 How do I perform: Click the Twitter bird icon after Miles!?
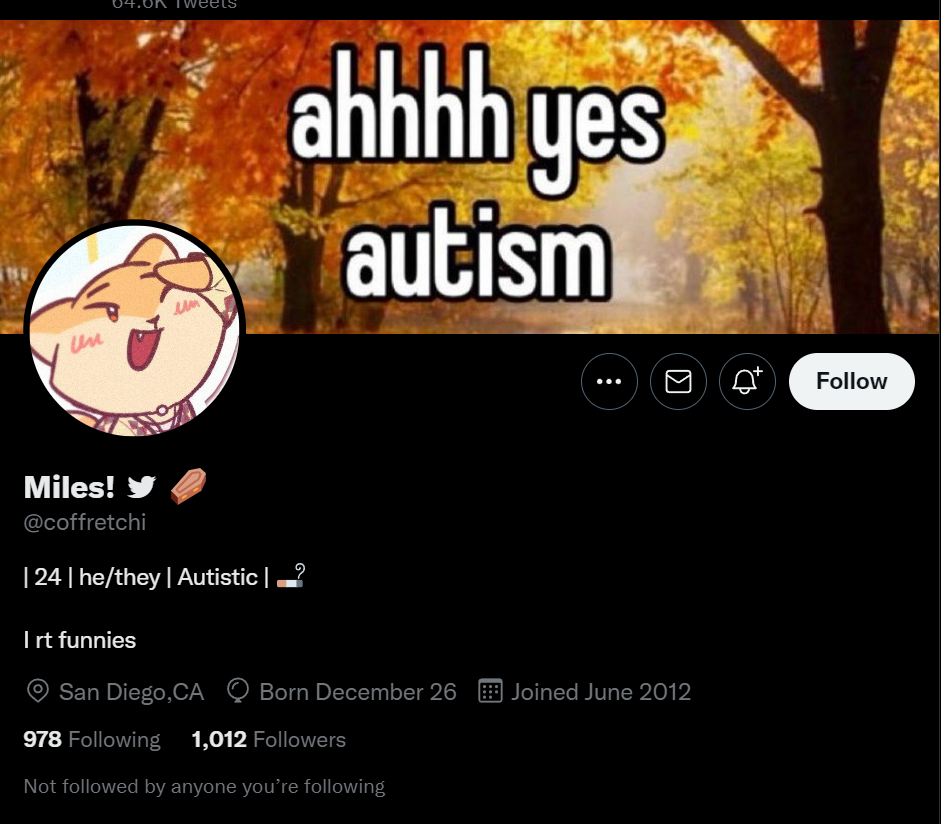coord(142,487)
